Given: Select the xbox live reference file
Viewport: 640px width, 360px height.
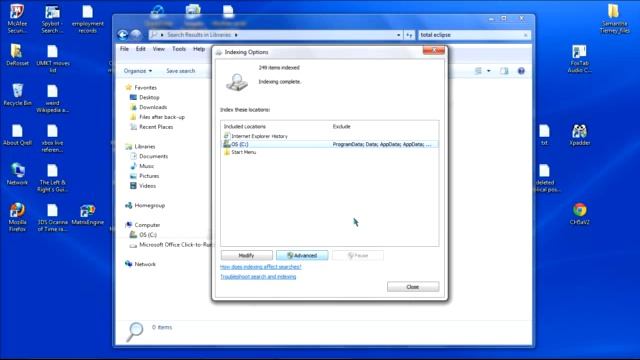Looking at the screenshot, I should (52, 138).
